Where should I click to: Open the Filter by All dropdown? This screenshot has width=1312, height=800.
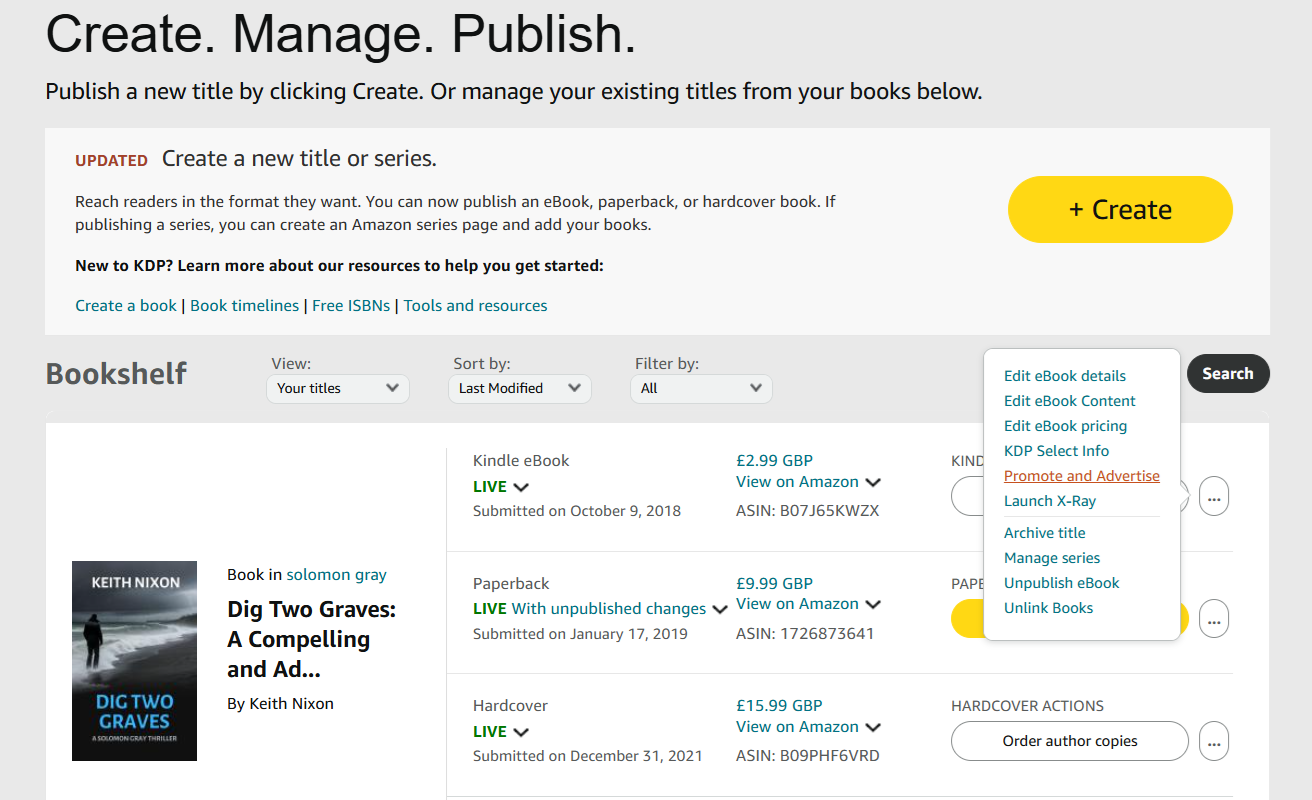click(x=701, y=388)
